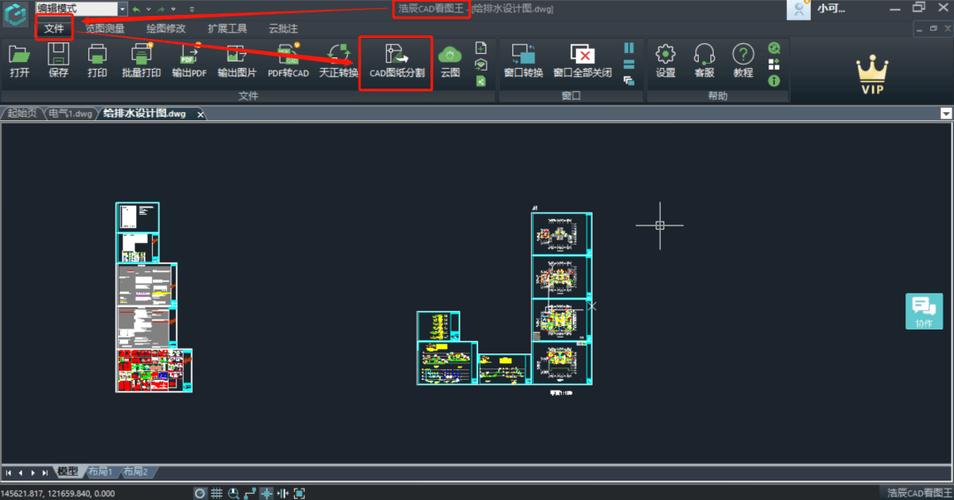Image resolution: width=954 pixels, height=500 pixels.
Task: Click the 保存 (Save) icon
Action: (x=58, y=59)
